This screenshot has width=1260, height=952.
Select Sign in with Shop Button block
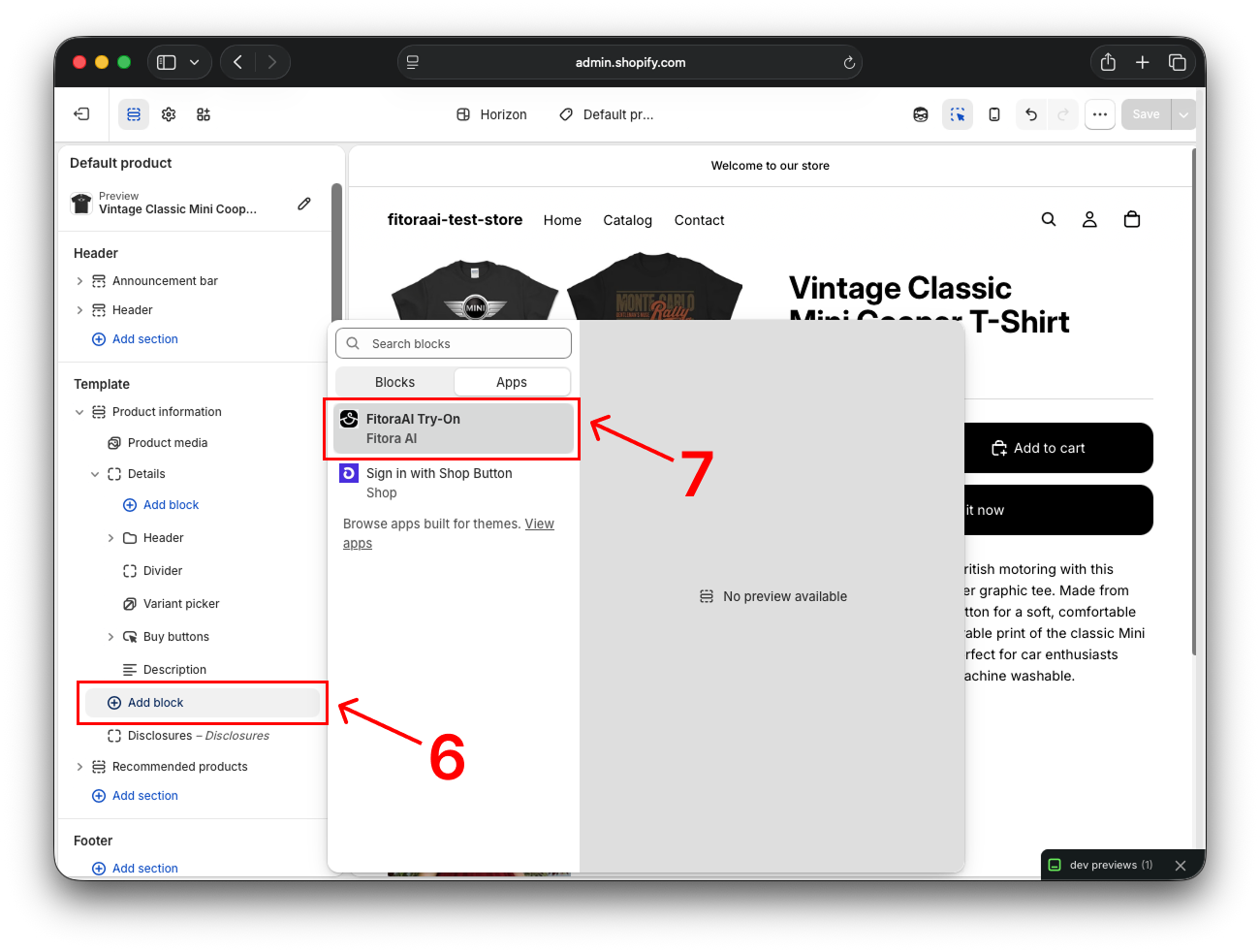click(454, 483)
